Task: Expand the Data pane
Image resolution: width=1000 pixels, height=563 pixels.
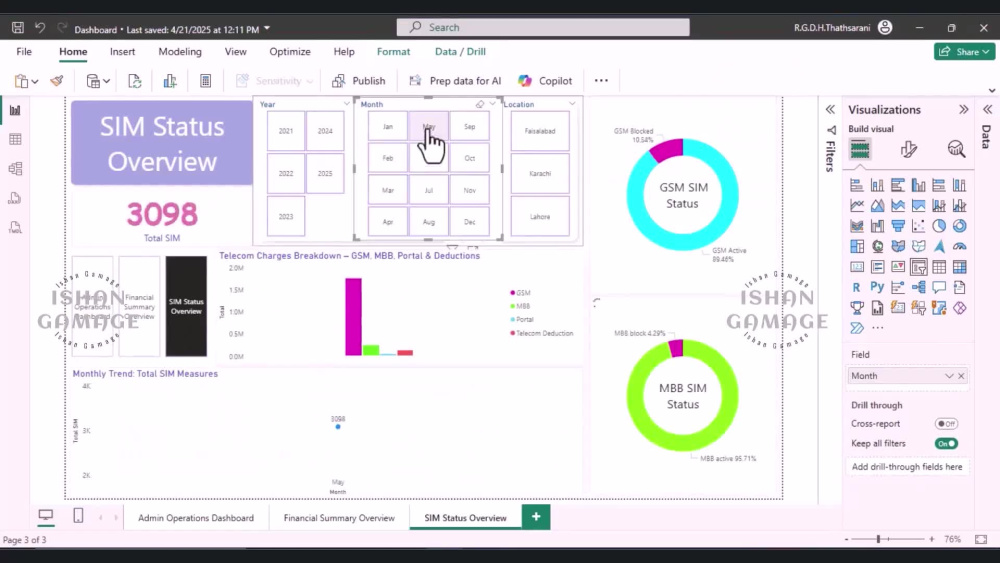Action: coord(988,110)
